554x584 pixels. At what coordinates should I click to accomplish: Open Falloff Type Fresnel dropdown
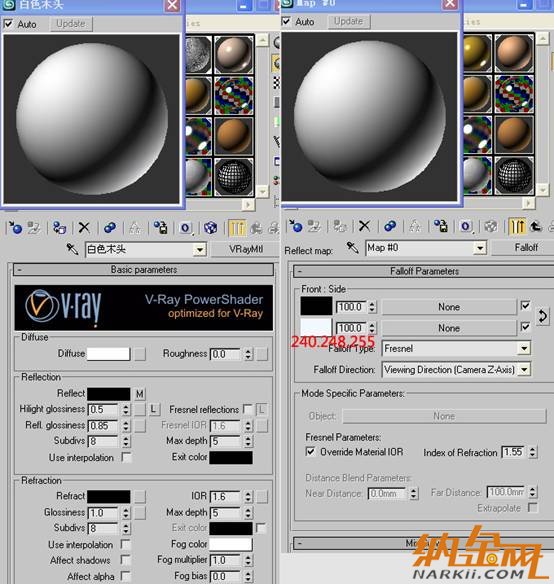(x=456, y=348)
